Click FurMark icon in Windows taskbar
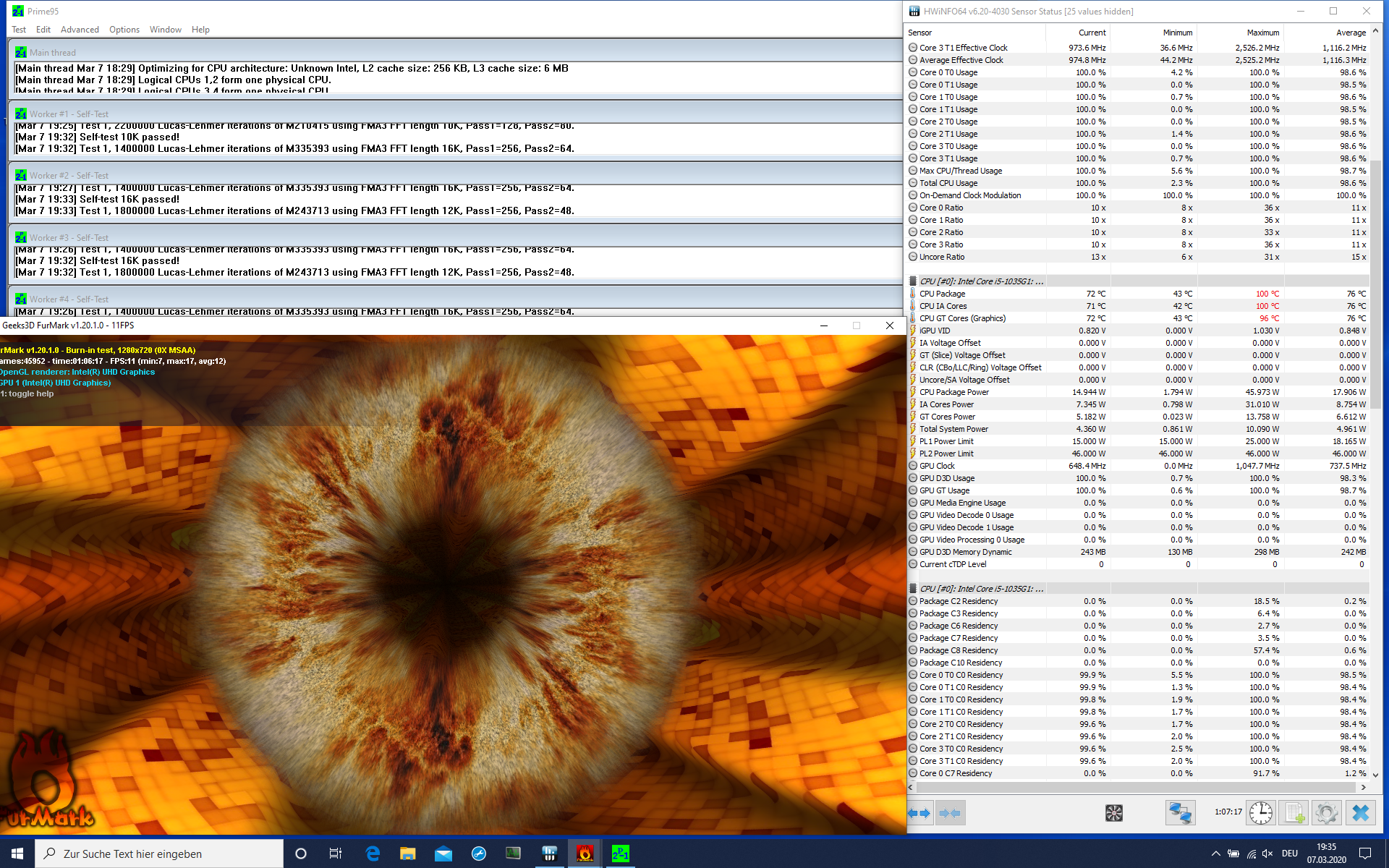The width and height of the screenshot is (1389, 868). tap(585, 854)
